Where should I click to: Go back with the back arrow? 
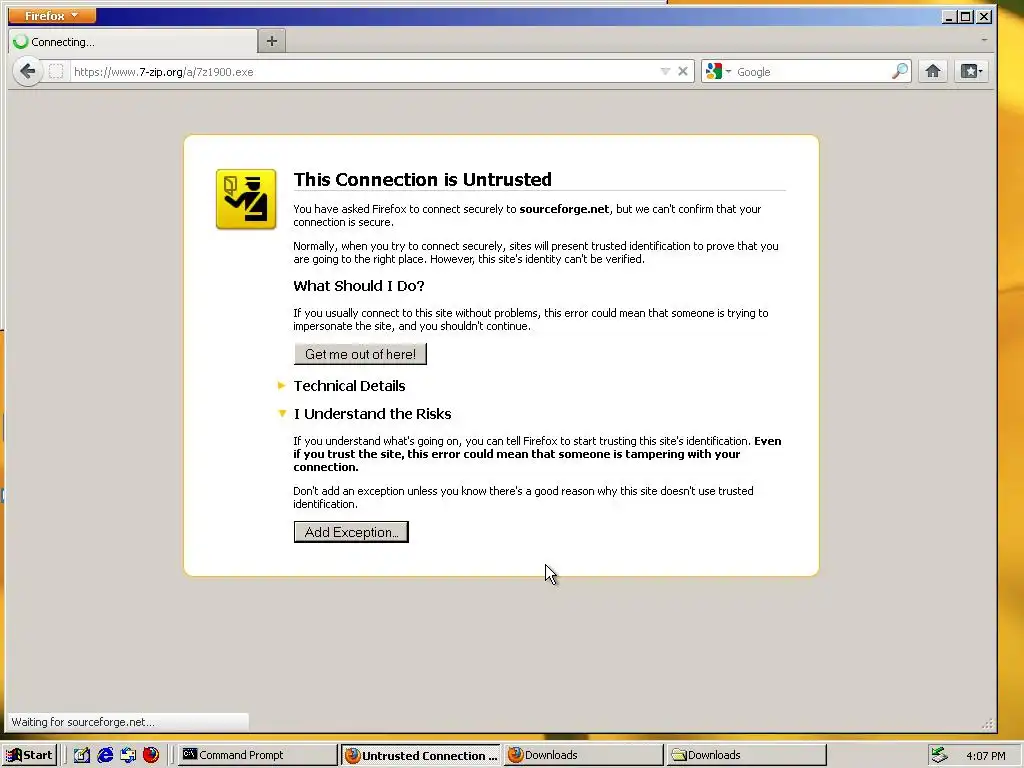point(27,71)
